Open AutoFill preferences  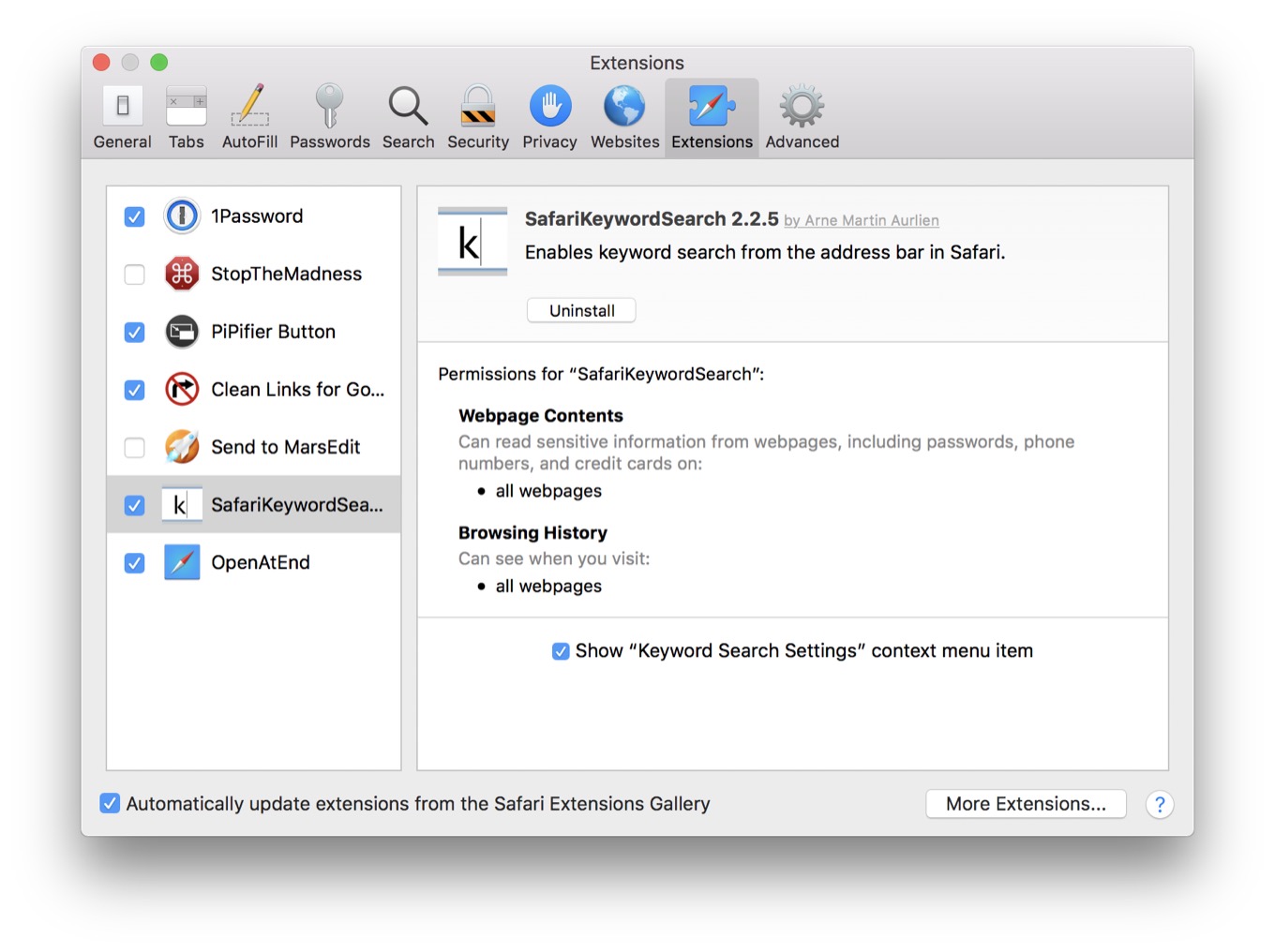[x=249, y=117]
